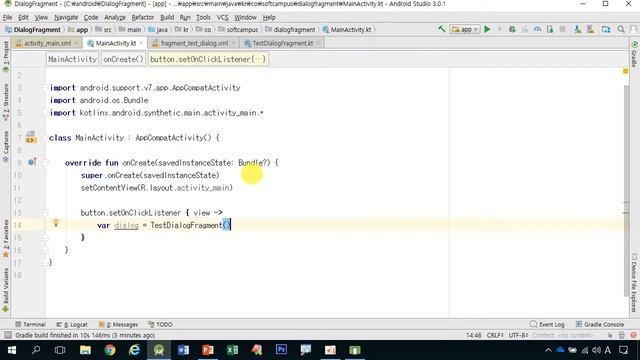Open the Navigate menu
The height and width of the screenshot is (360, 640).
pos(66,18)
